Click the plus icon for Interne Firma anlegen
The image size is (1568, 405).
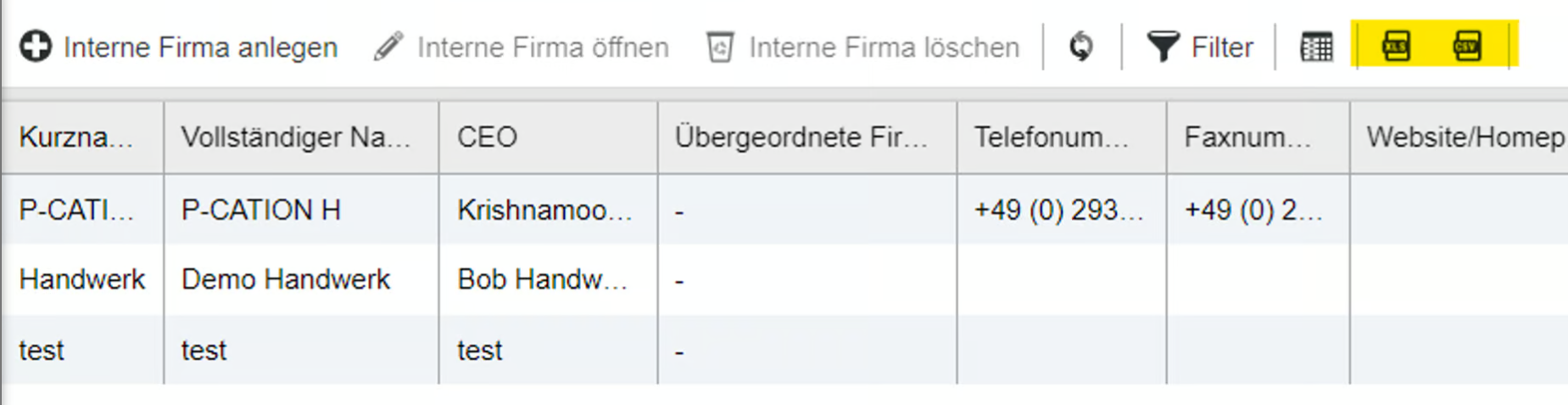point(36,47)
